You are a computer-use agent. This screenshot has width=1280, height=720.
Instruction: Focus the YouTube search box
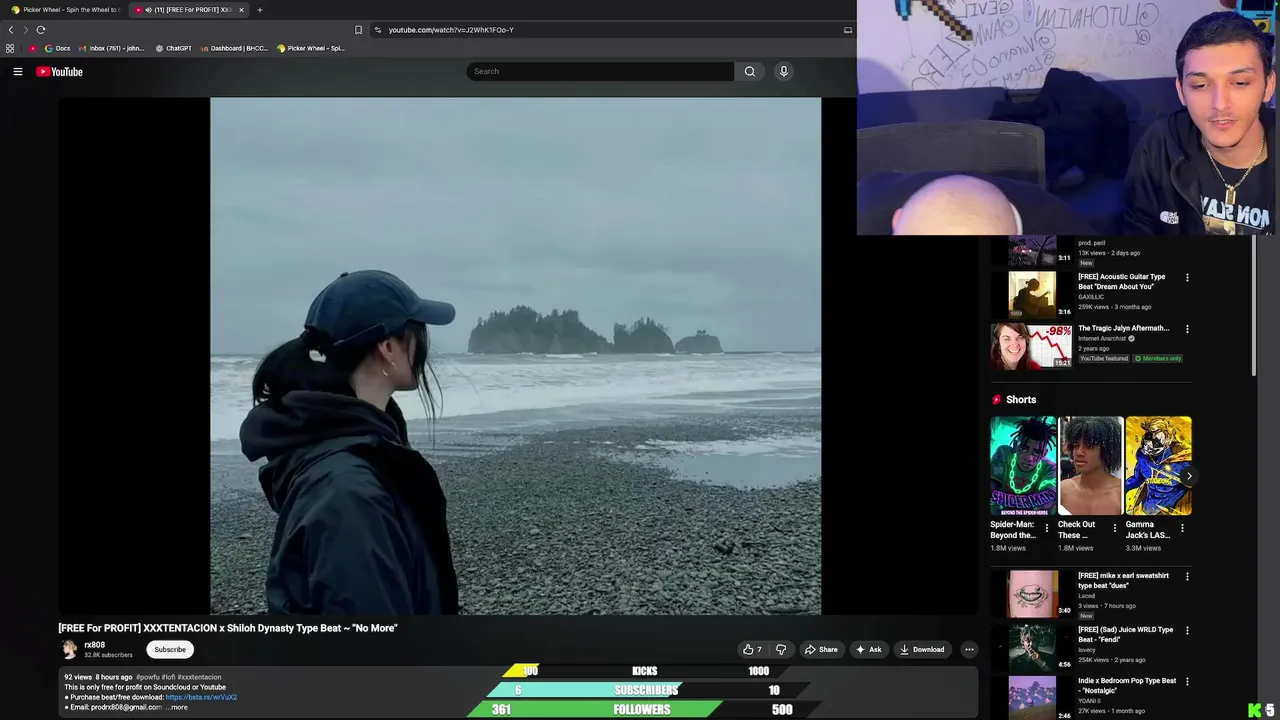[600, 71]
